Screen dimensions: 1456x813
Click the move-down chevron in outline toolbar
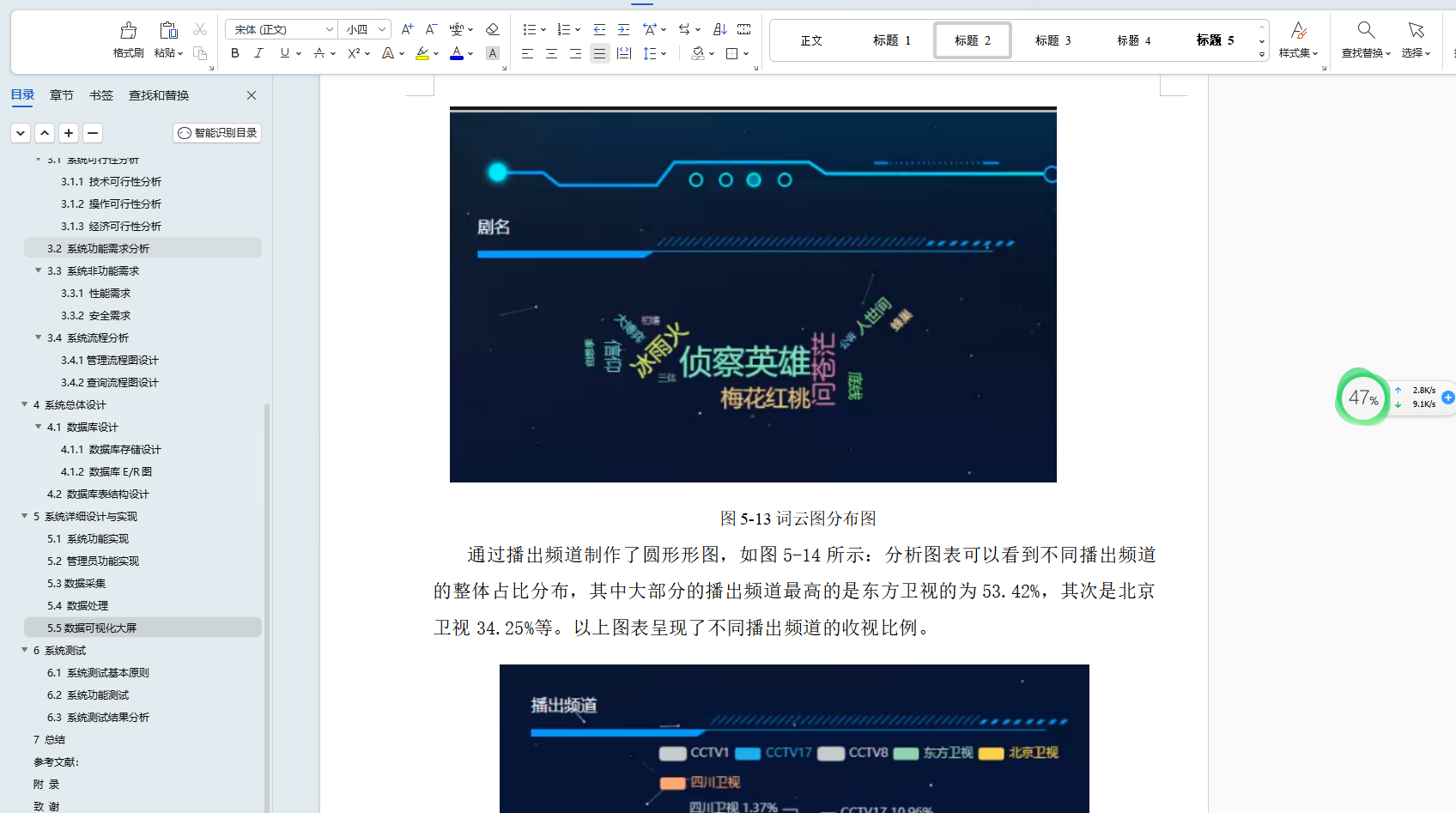point(21,133)
